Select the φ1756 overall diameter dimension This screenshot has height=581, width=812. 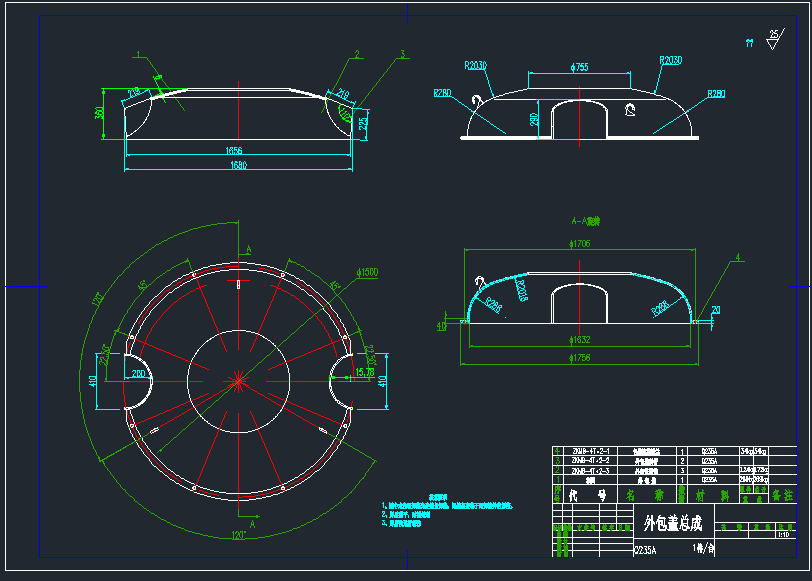[579, 358]
